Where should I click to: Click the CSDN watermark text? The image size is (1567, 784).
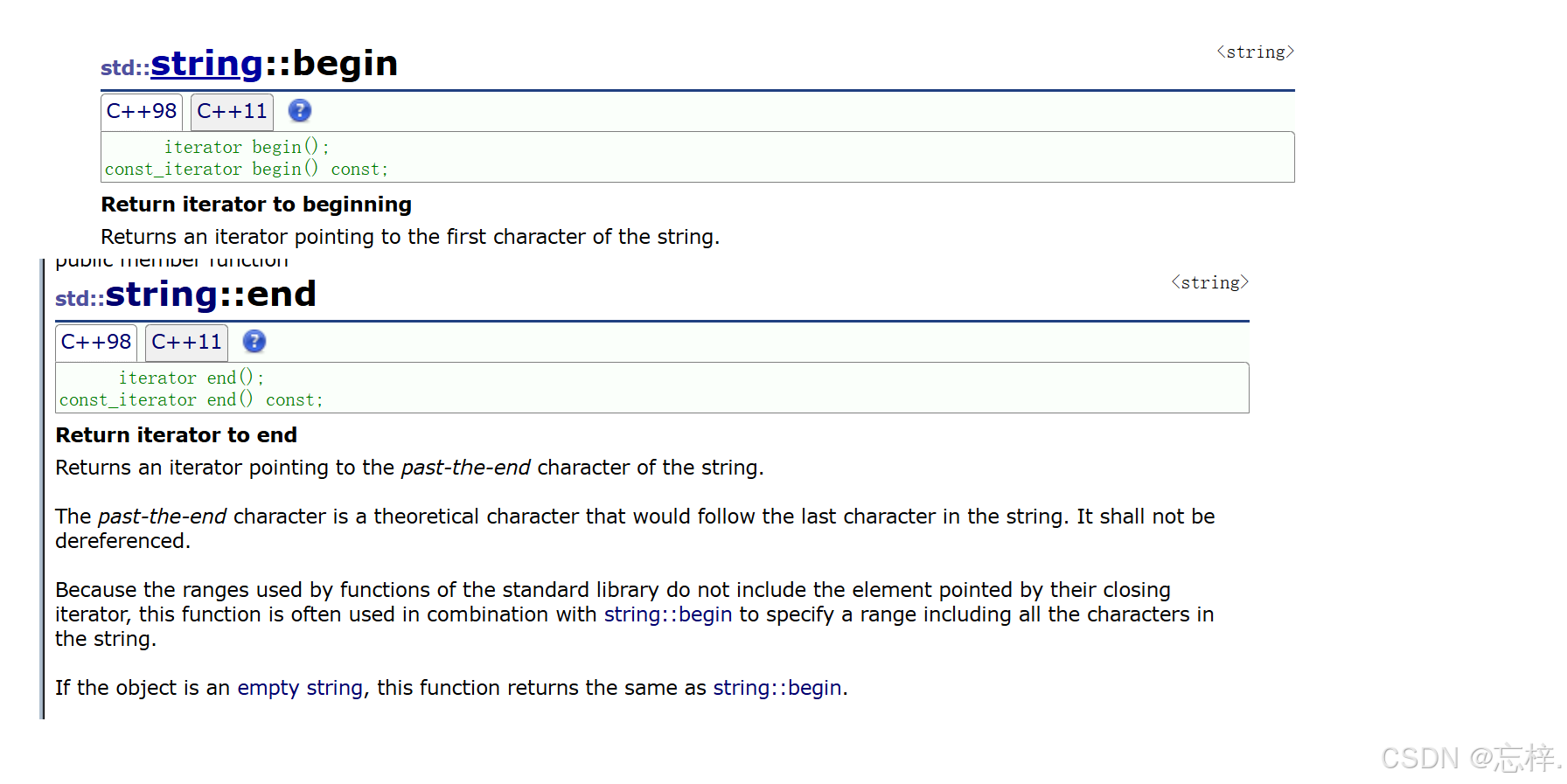(1471, 758)
